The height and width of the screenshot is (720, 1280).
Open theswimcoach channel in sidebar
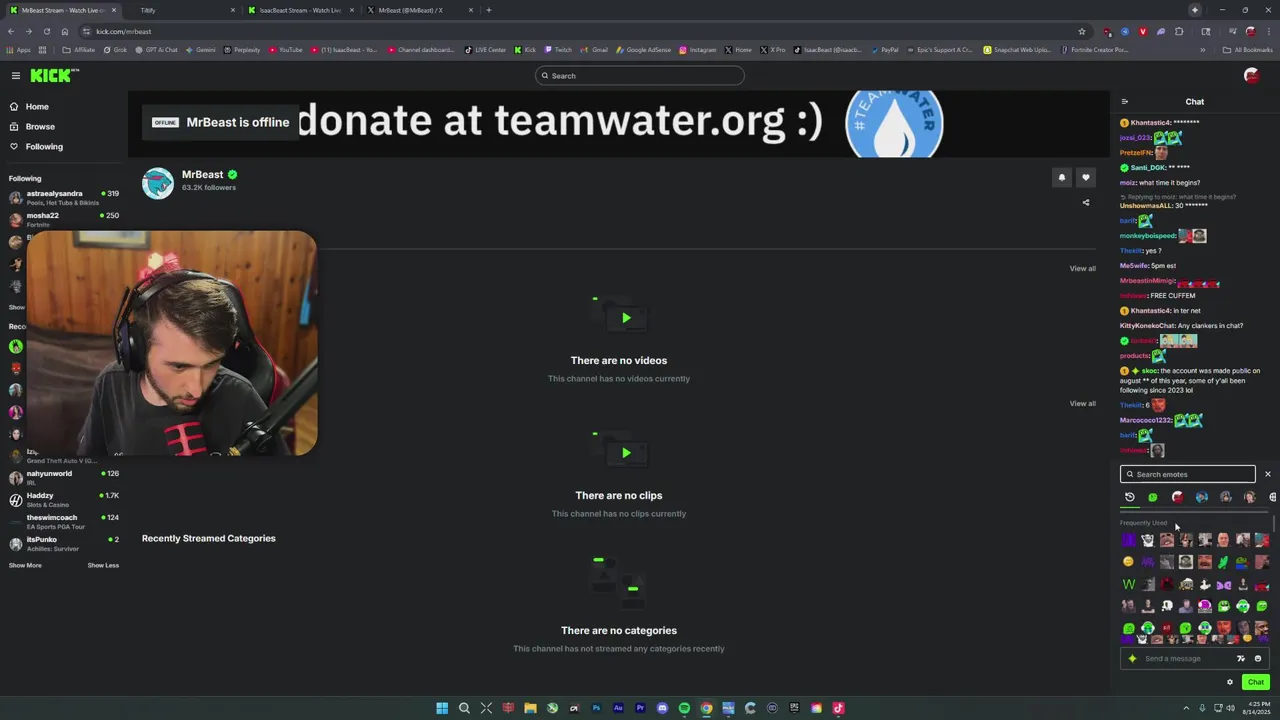[x=64, y=521]
